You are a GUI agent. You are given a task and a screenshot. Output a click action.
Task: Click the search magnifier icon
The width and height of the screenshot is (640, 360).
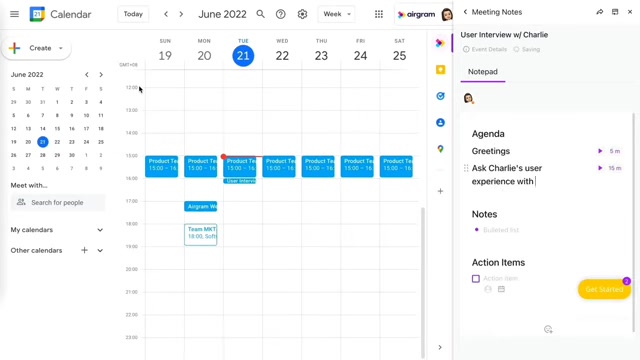pos(260,14)
